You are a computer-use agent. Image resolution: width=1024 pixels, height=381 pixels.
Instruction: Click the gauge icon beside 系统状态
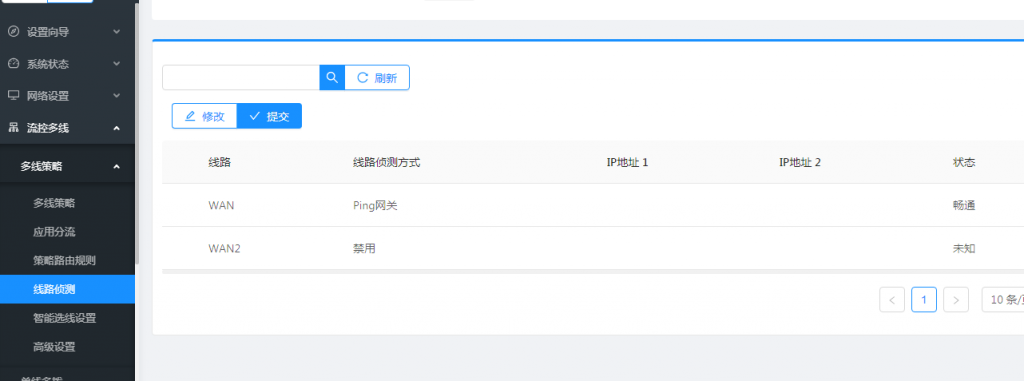point(13,63)
